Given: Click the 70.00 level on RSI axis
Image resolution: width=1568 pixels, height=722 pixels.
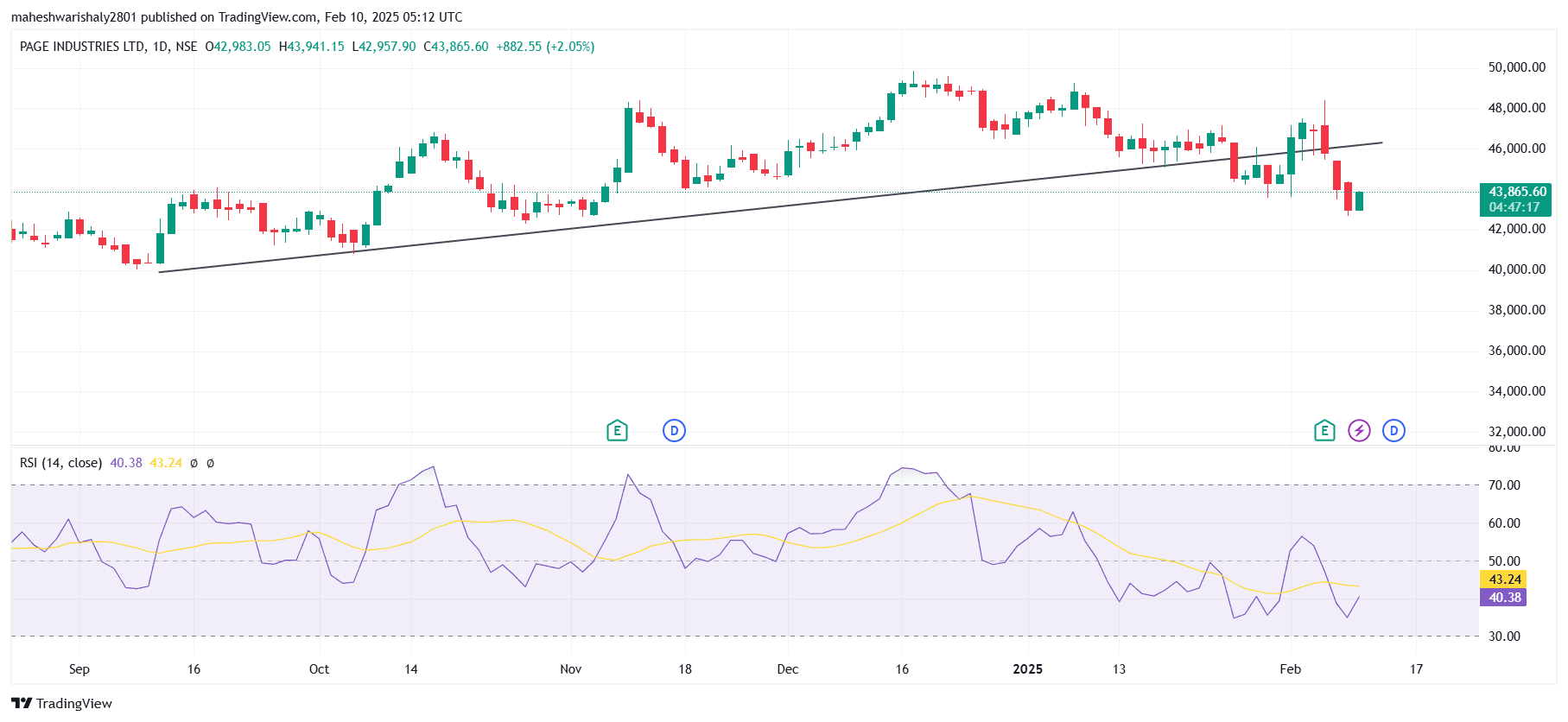Looking at the screenshot, I should point(1504,485).
